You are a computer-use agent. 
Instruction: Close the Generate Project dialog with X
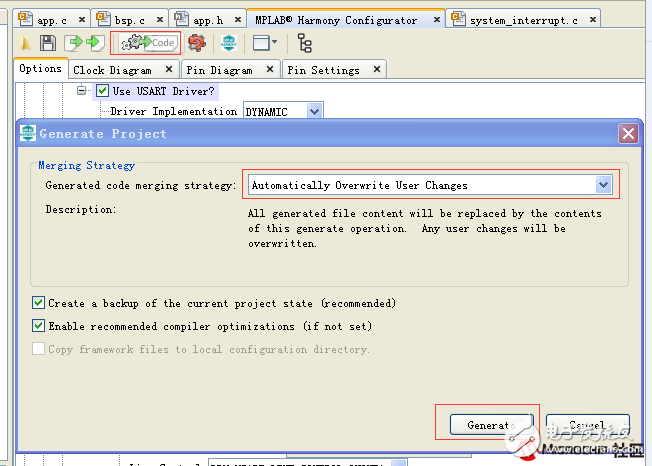click(x=628, y=133)
